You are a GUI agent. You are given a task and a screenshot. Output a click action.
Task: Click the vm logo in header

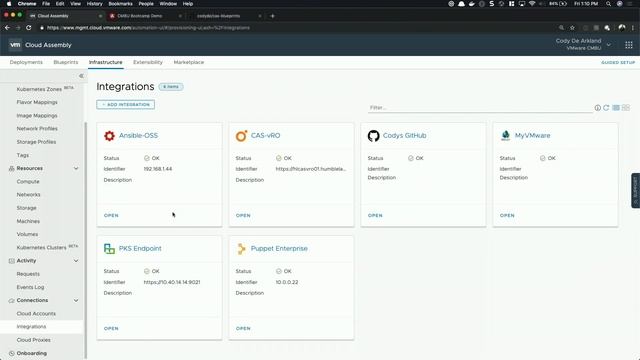(x=15, y=45)
